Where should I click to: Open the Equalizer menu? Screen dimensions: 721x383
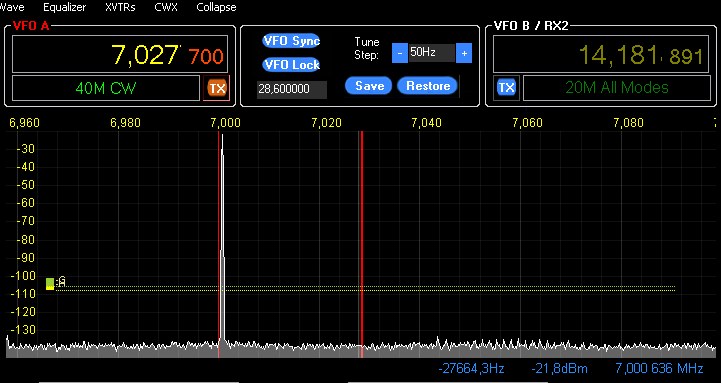click(x=64, y=7)
